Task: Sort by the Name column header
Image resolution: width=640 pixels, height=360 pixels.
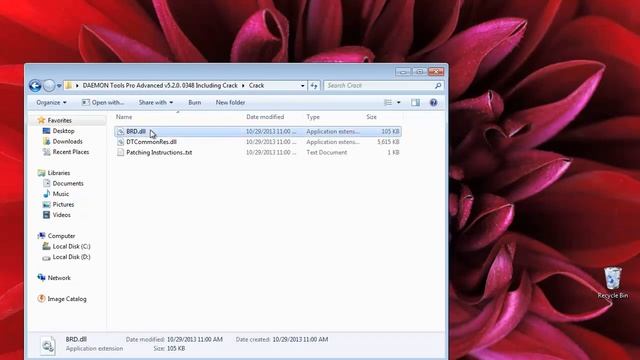Action: point(124,117)
